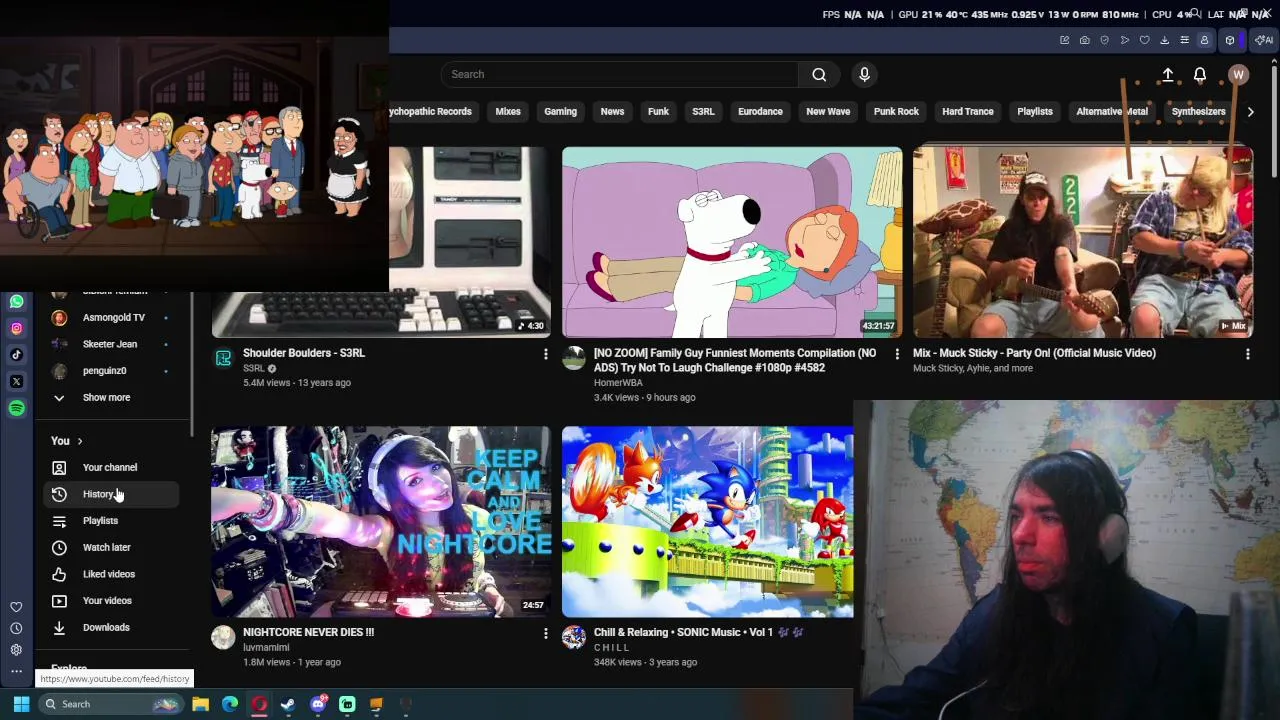Viewport: 1280px width, 720px height.
Task: Open the browser downloads icon in toolbar
Action: (1164, 40)
